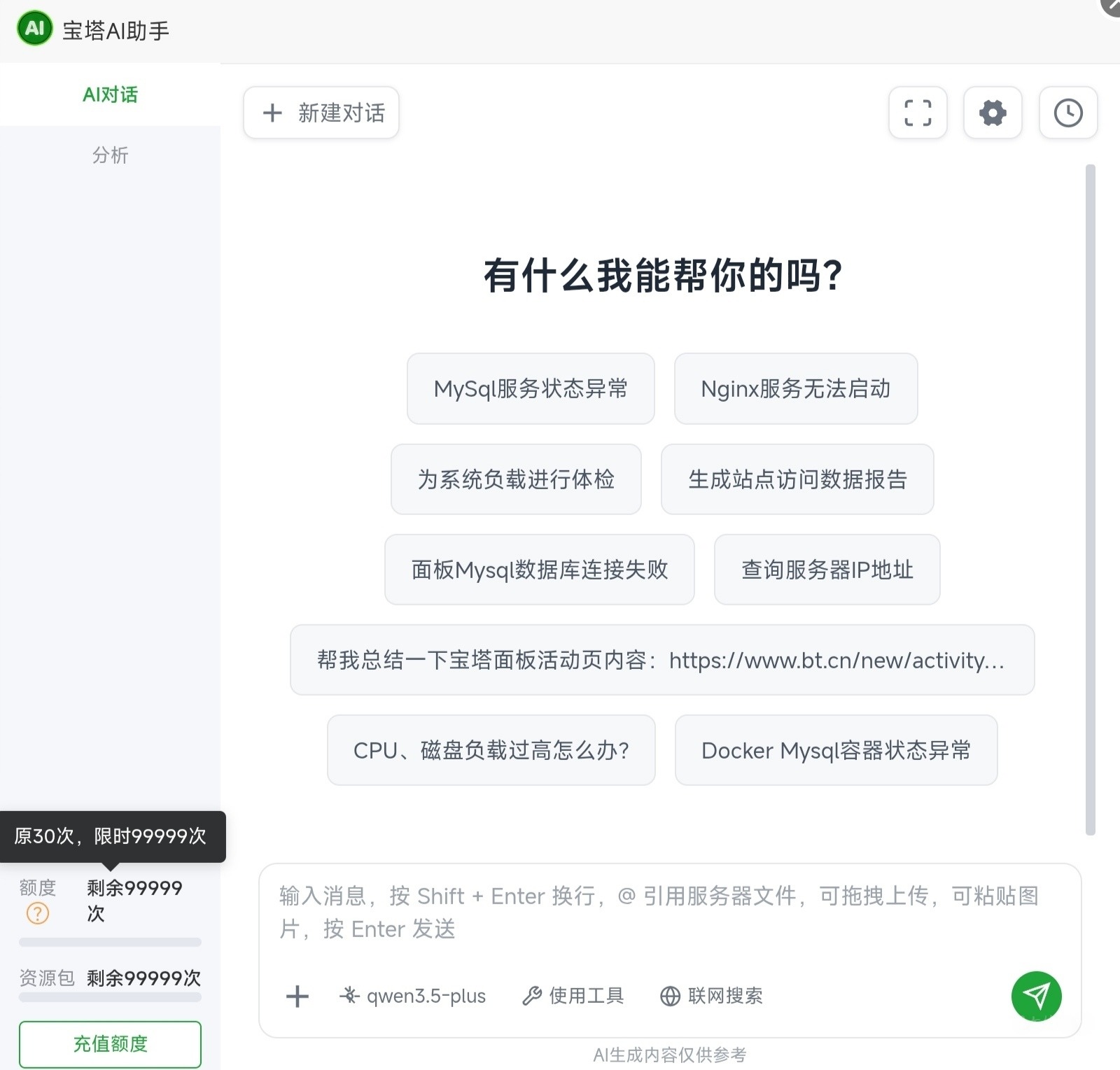Click the 新建对话 button
Screen dimensions: 1120x1070
click(321, 113)
